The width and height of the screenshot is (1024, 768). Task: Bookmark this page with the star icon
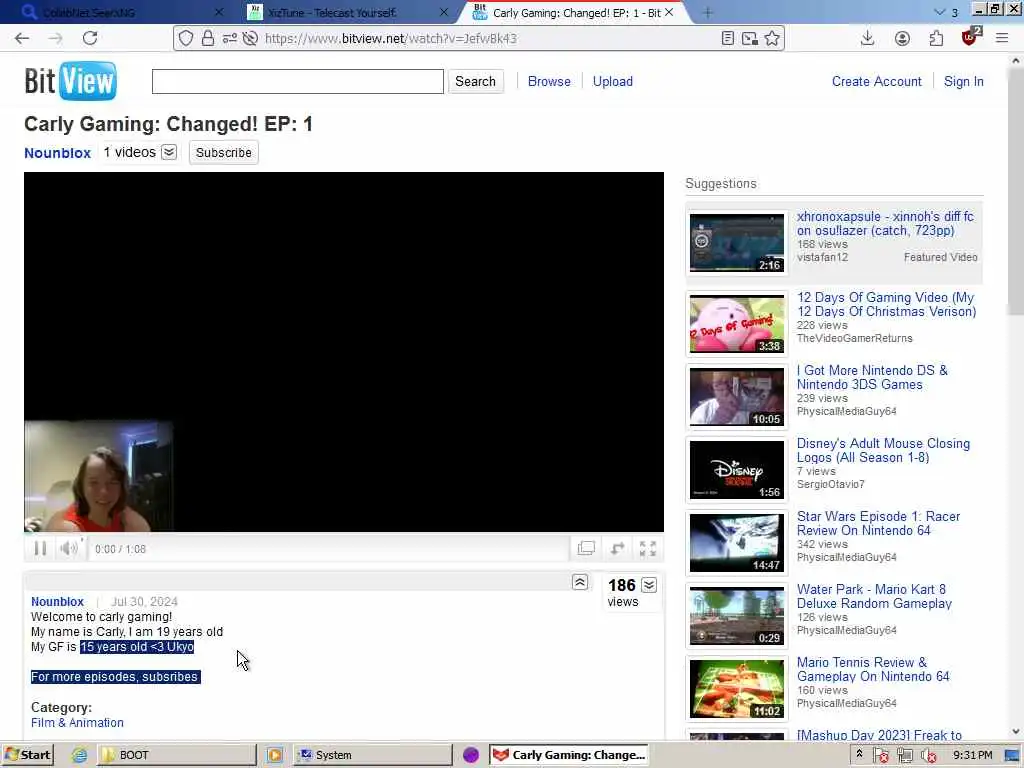pos(772,39)
